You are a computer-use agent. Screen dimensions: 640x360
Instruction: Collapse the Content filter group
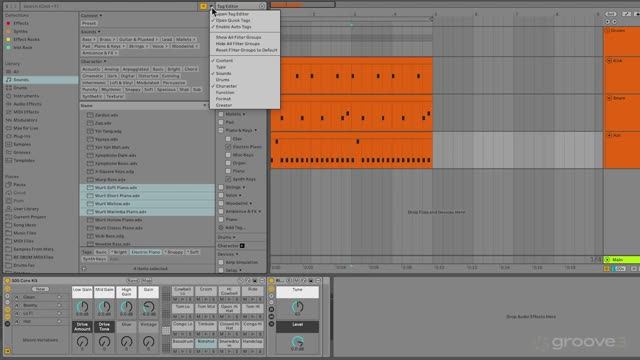[91, 16]
